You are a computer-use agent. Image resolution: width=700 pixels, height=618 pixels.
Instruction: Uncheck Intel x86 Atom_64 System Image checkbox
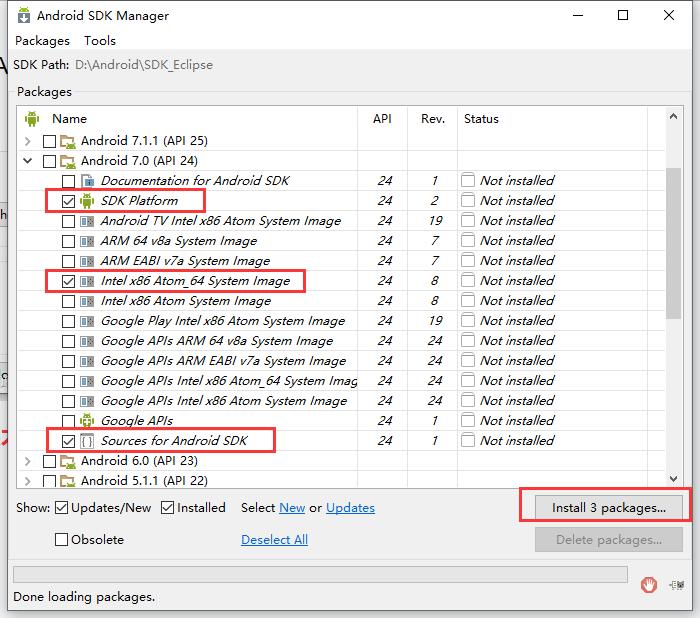pos(68,281)
